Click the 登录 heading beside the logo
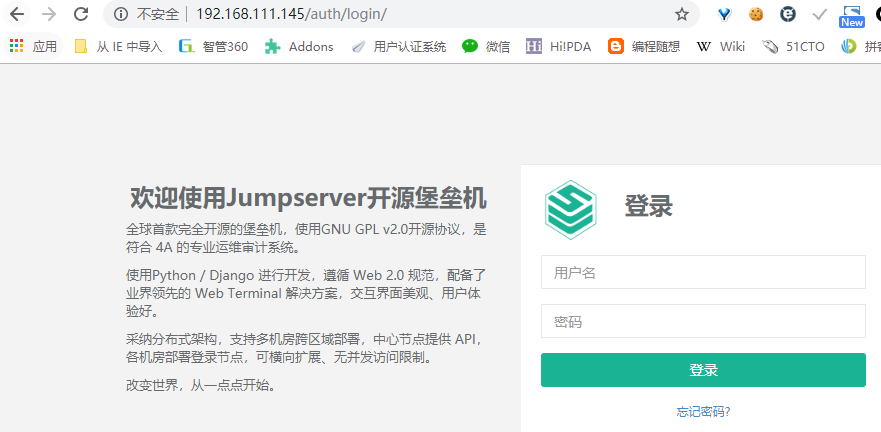Viewport: 881px width, 432px height. 648,206
